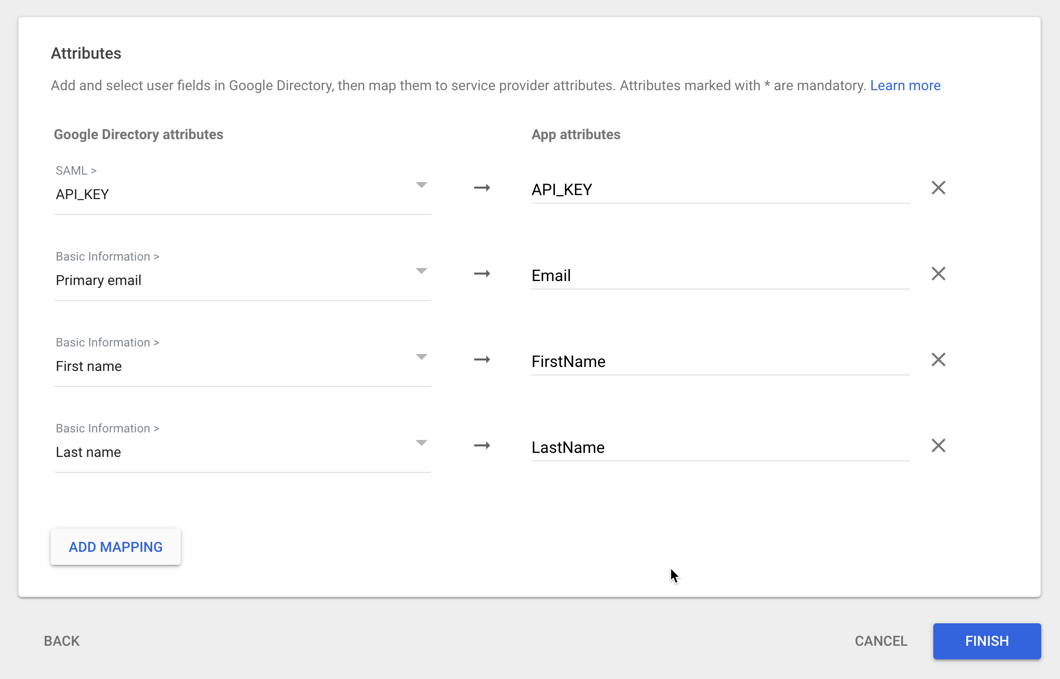
Task: Open the SAML API_KEY attribute dropdown
Action: click(421, 185)
